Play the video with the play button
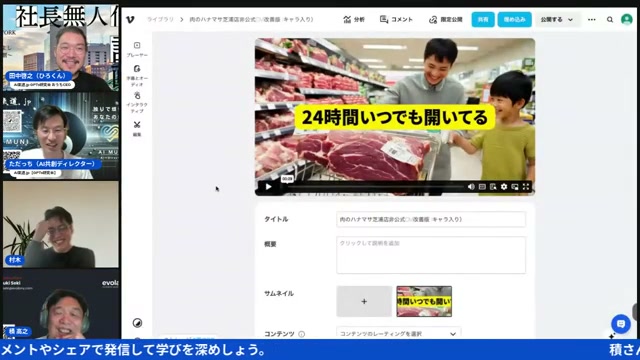Screen dimensions: 640x360 (269, 187)
